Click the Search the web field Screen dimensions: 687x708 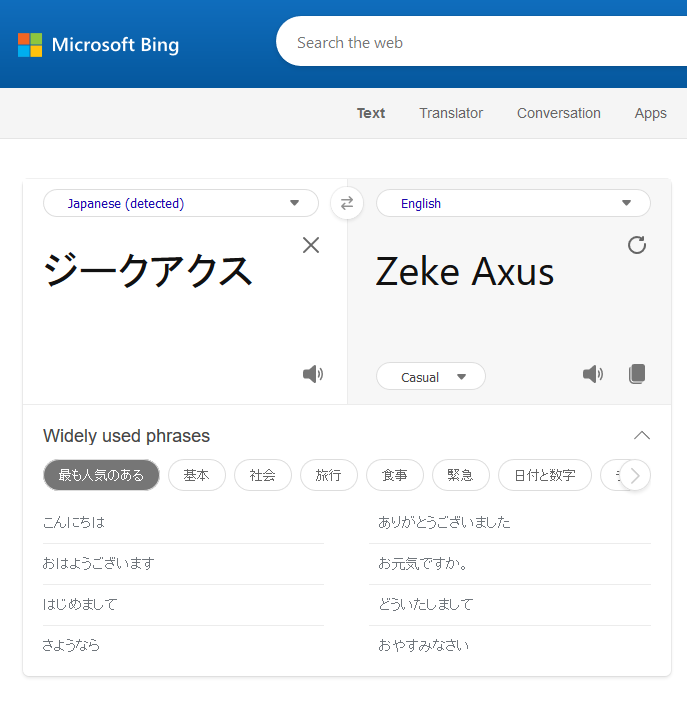[x=481, y=42]
